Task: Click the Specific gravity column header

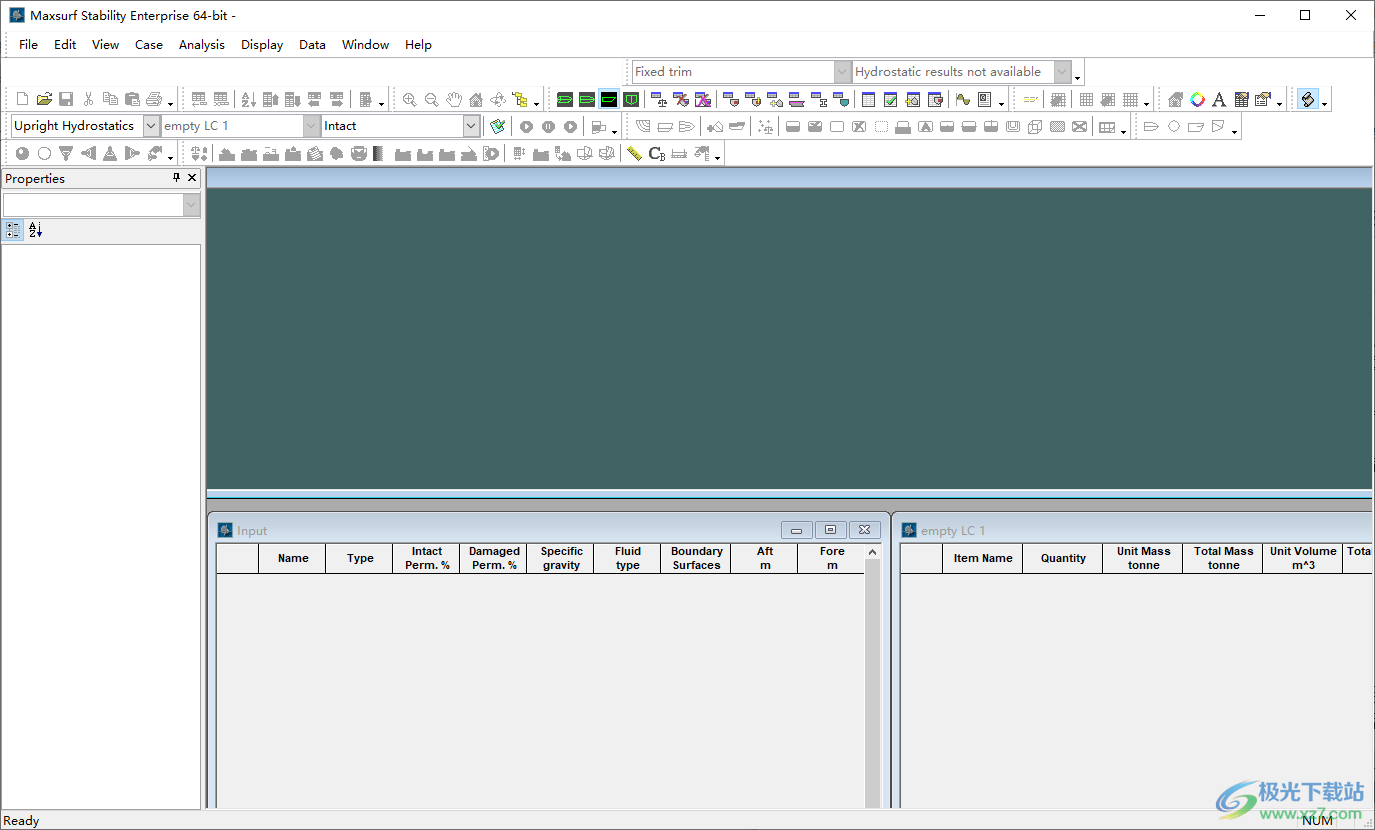Action: pyautogui.click(x=561, y=558)
